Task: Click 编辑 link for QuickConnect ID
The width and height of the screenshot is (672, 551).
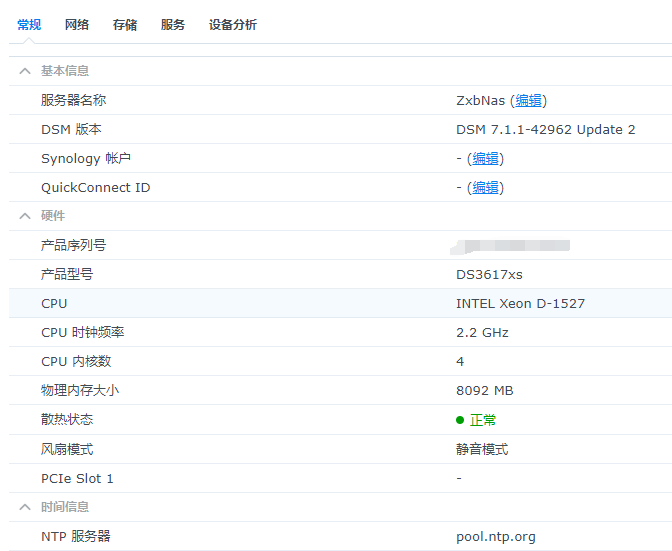Action: click(485, 188)
